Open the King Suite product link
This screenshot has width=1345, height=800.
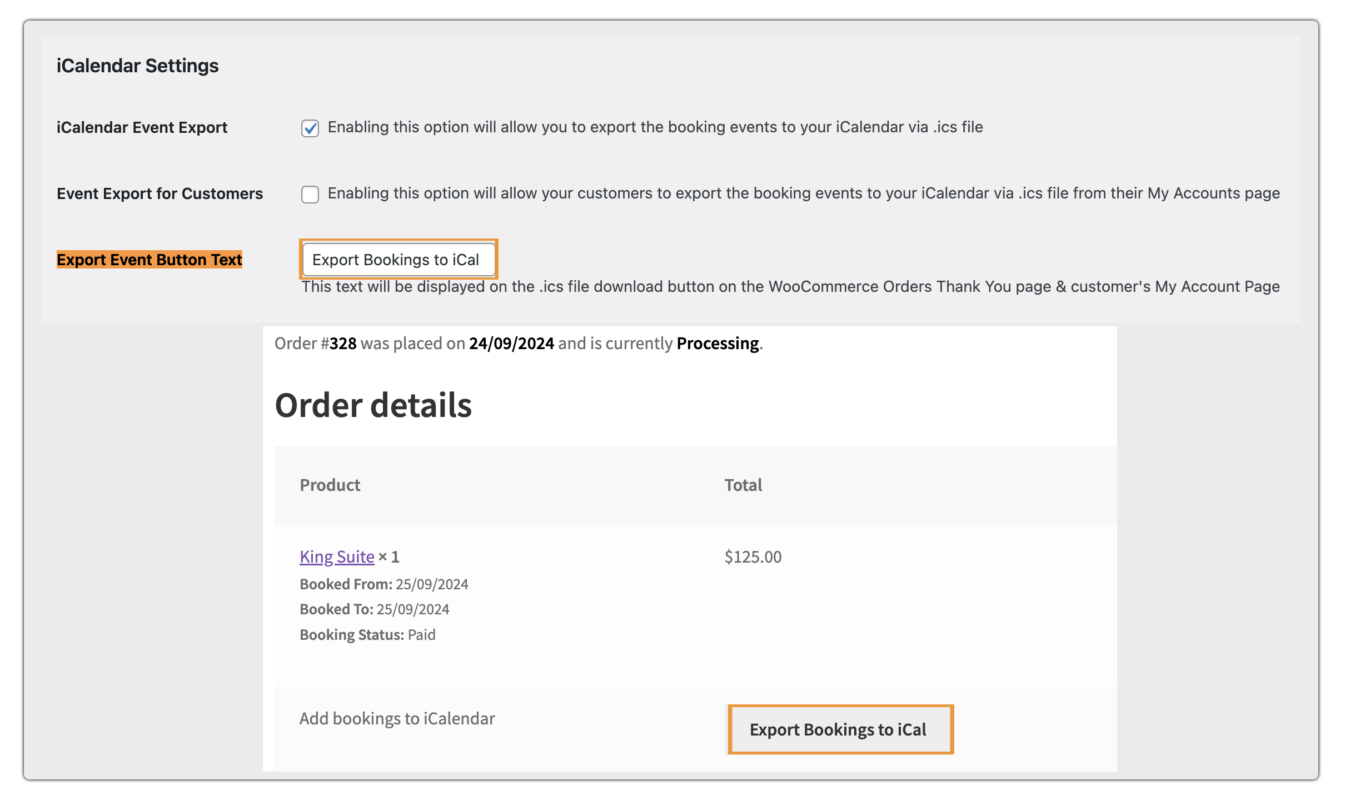point(337,557)
